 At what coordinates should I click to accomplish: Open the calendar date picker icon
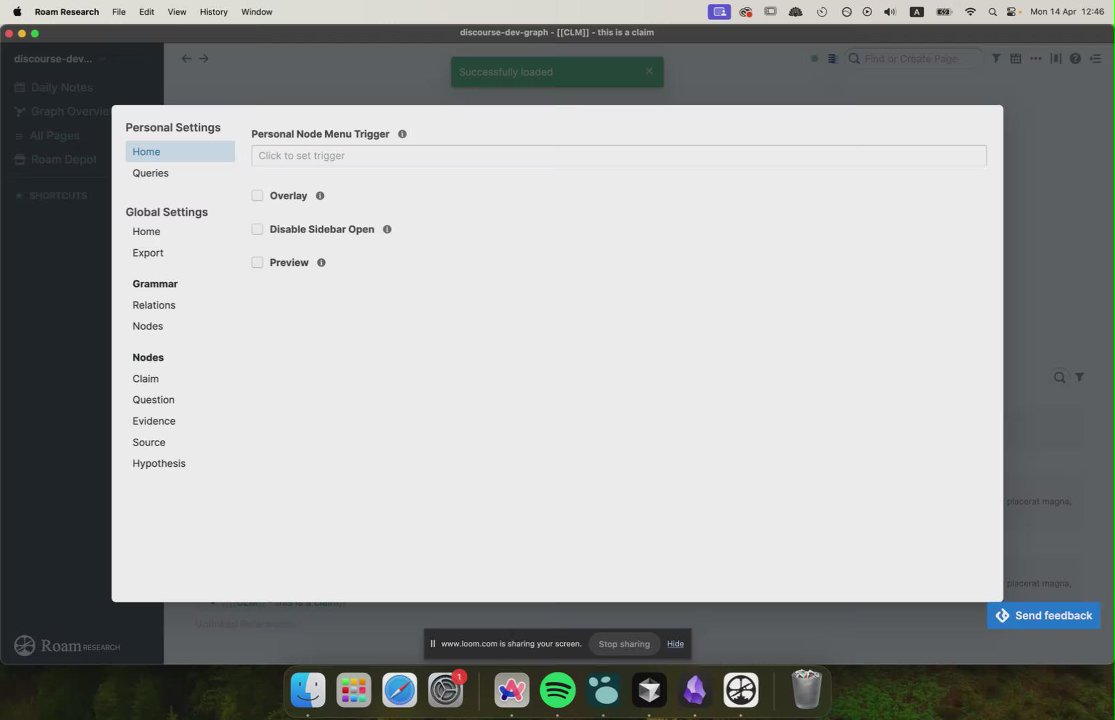[x=1015, y=58]
